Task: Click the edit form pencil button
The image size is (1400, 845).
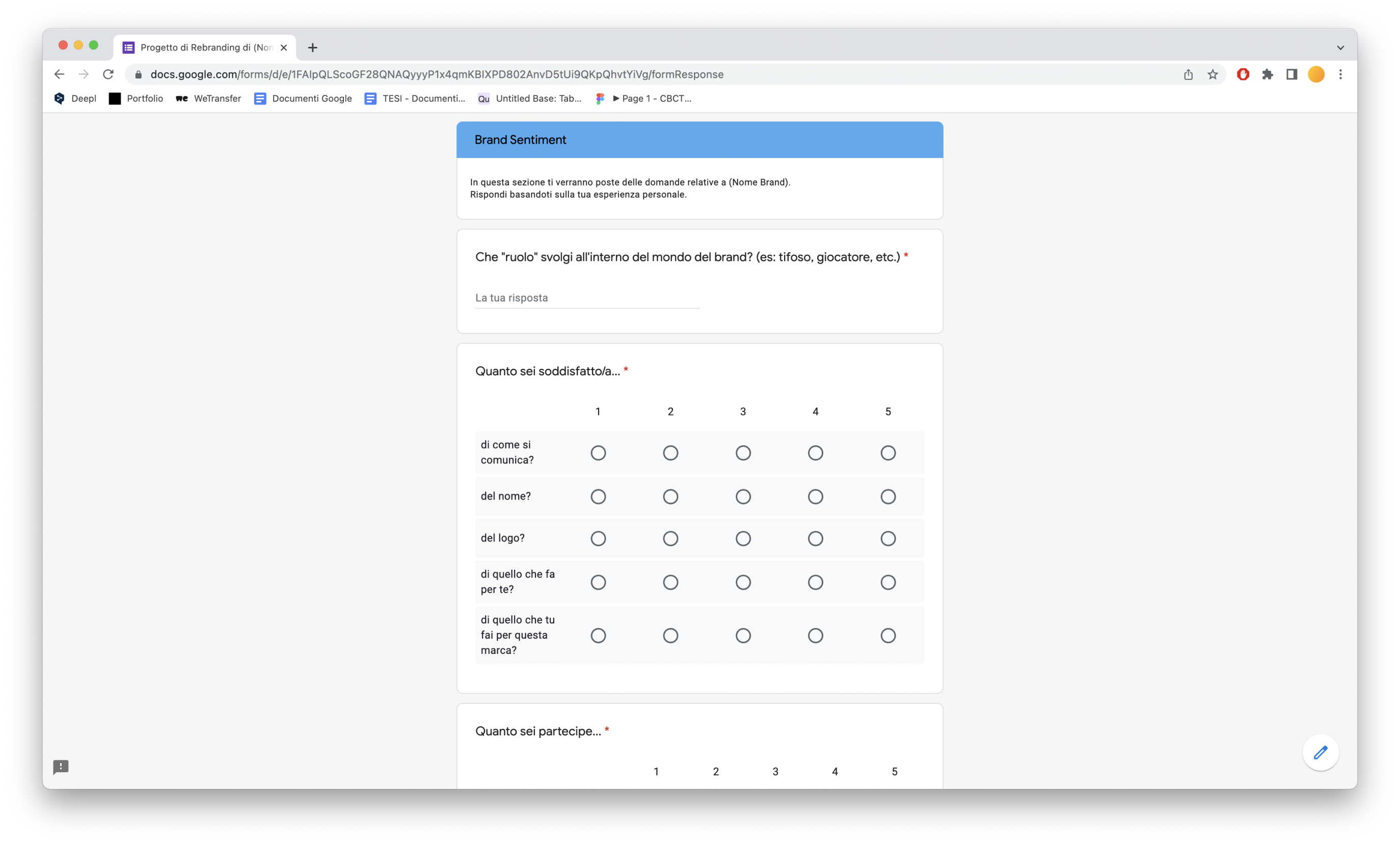Action: coord(1321,752)
